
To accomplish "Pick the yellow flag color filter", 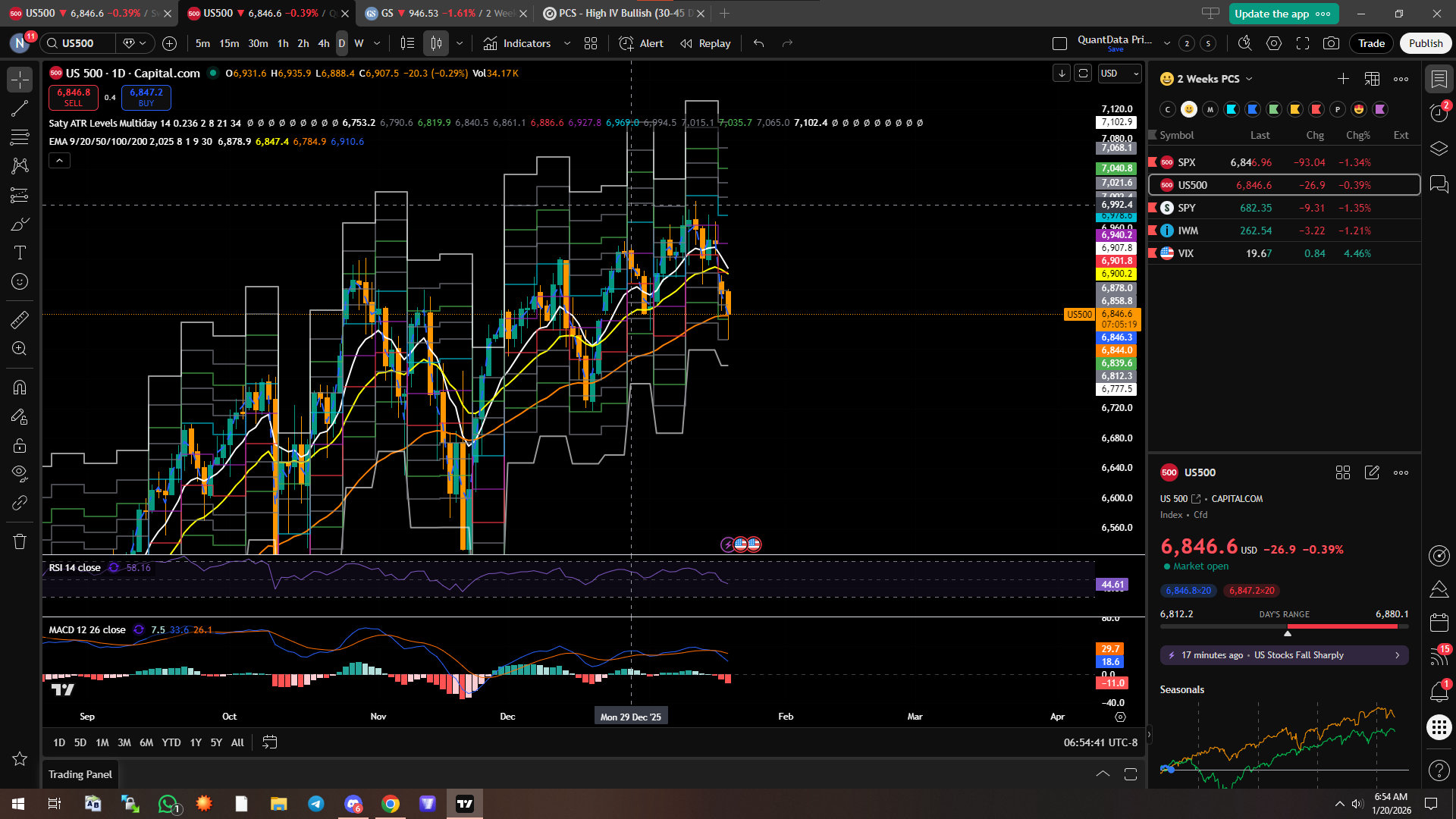I will (x=1295, y=109).
